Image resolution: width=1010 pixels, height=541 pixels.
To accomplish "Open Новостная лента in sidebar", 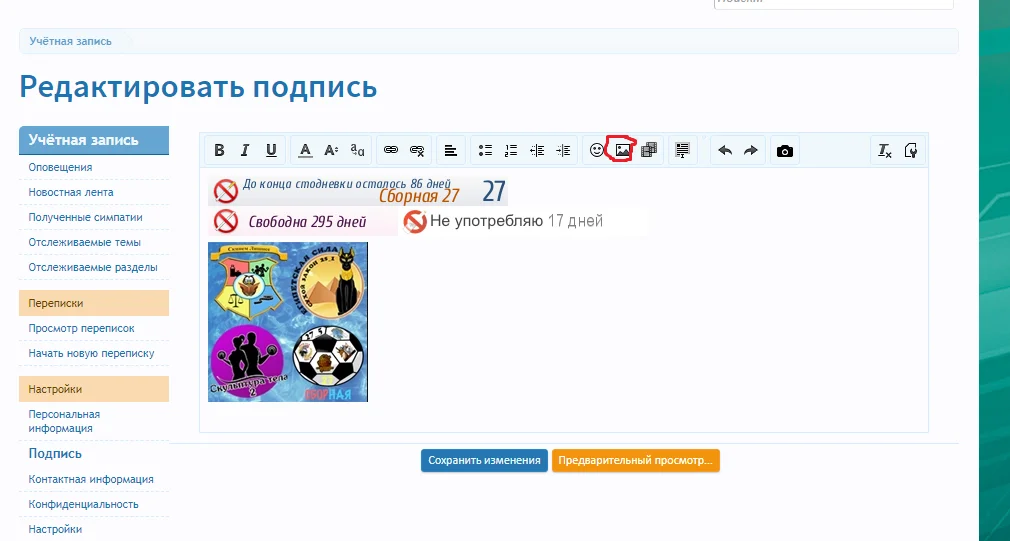I will (x=71, y=192).
